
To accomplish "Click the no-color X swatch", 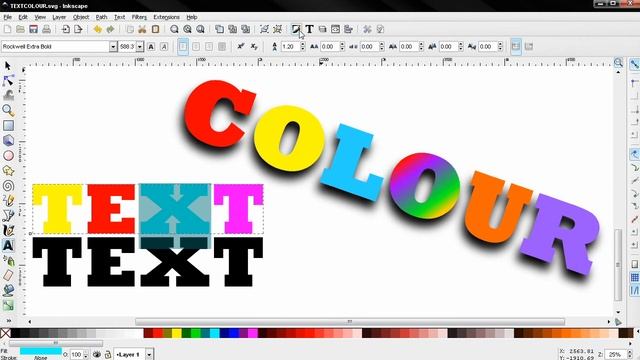I will [5, 333].
